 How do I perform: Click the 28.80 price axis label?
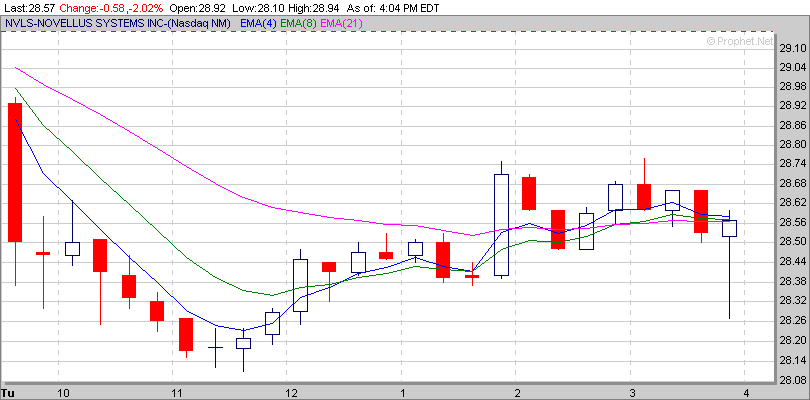coord(792,144)
